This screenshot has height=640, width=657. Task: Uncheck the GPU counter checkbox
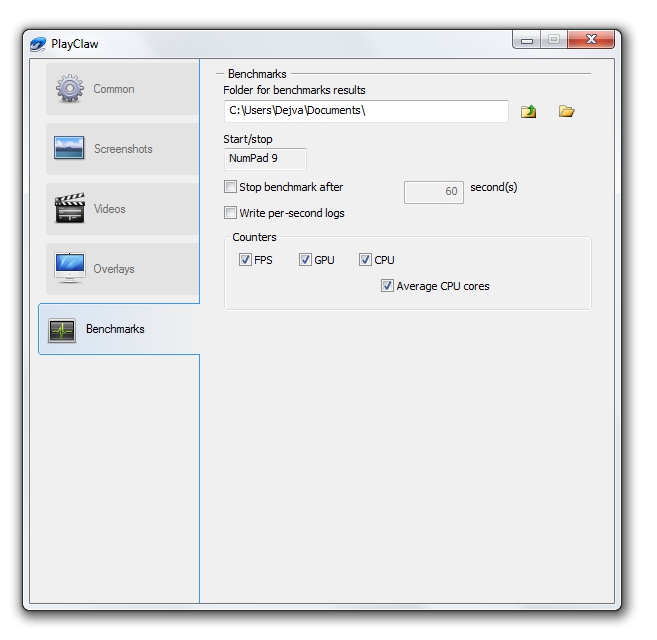pyautogui.click(x=305, y=260)
